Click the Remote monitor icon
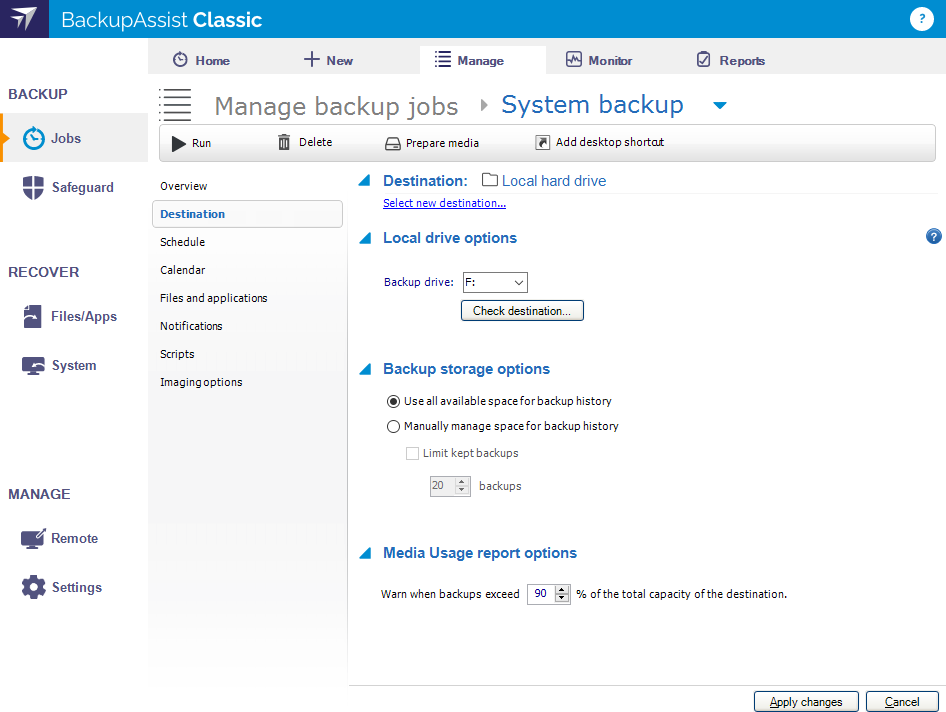Image resolution: width=946 pixels, height=712 pixels. 33,538
